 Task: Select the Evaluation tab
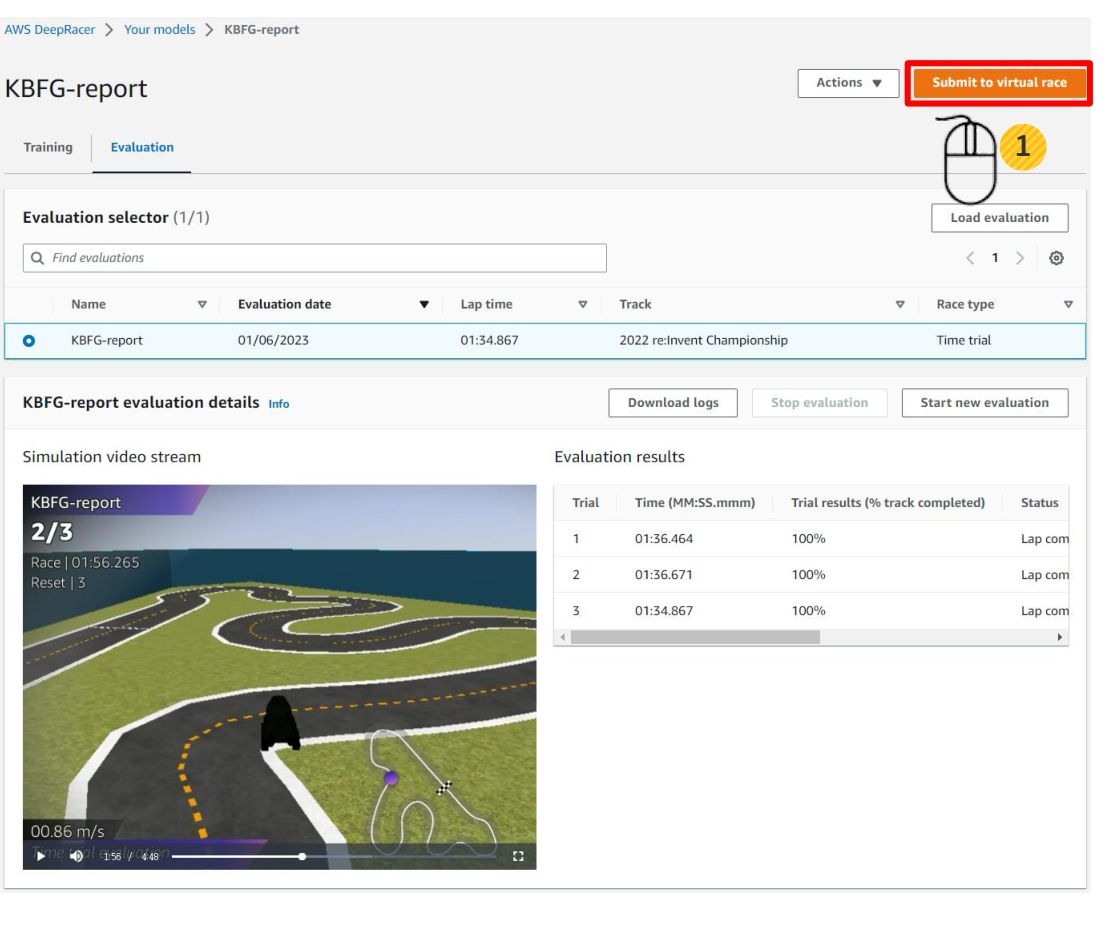pyautogui.click(x=142, y=147)
